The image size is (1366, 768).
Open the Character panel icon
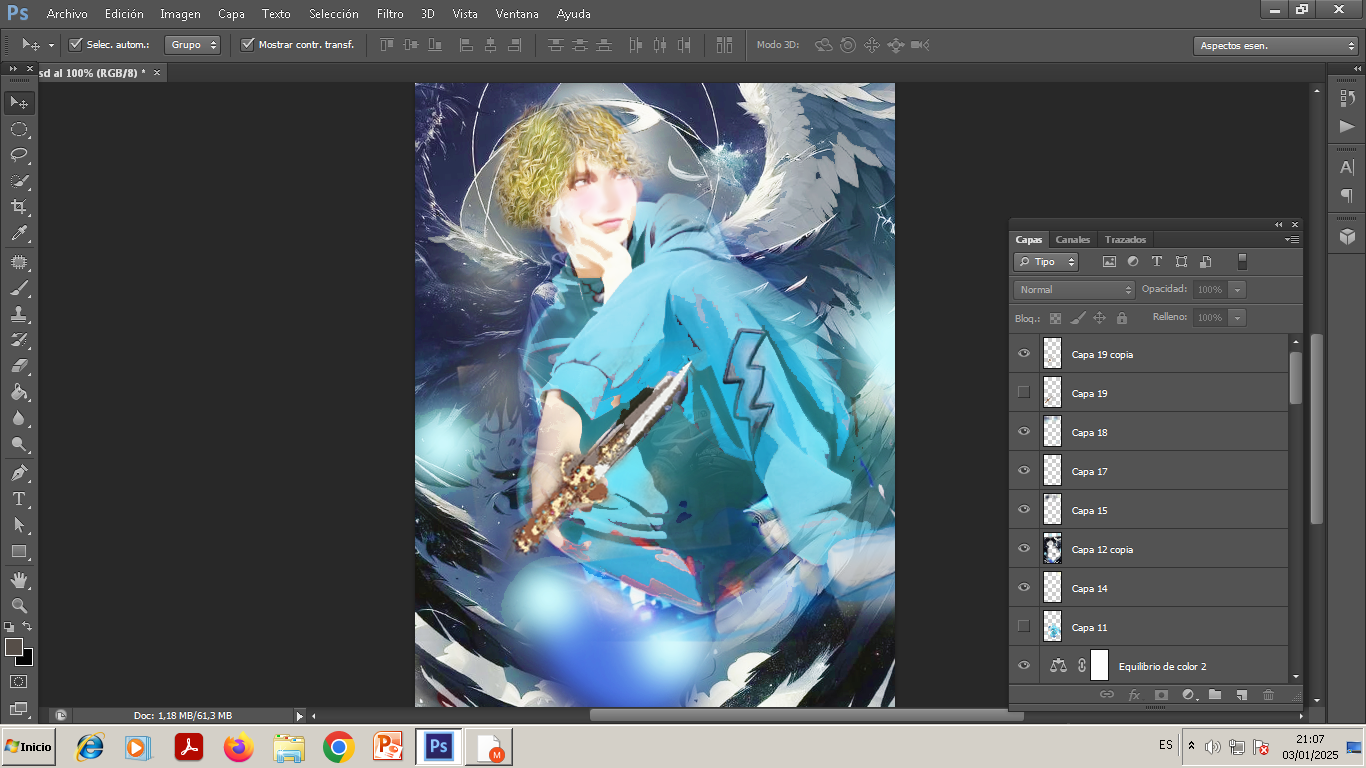click(x=1347, y=167)
